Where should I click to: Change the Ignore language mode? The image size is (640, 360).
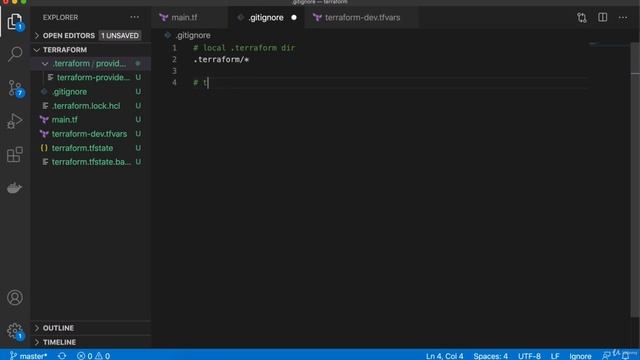(580, 356)
